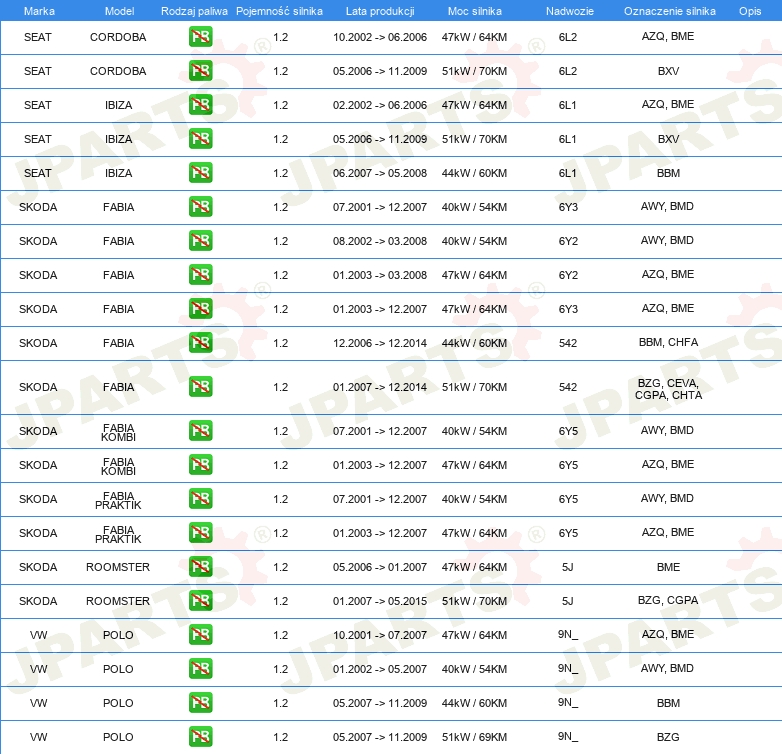Click '44kW / 60KM' in Polo row
Image resolution: width=782 pixels, height=754 pixels.
474,703
